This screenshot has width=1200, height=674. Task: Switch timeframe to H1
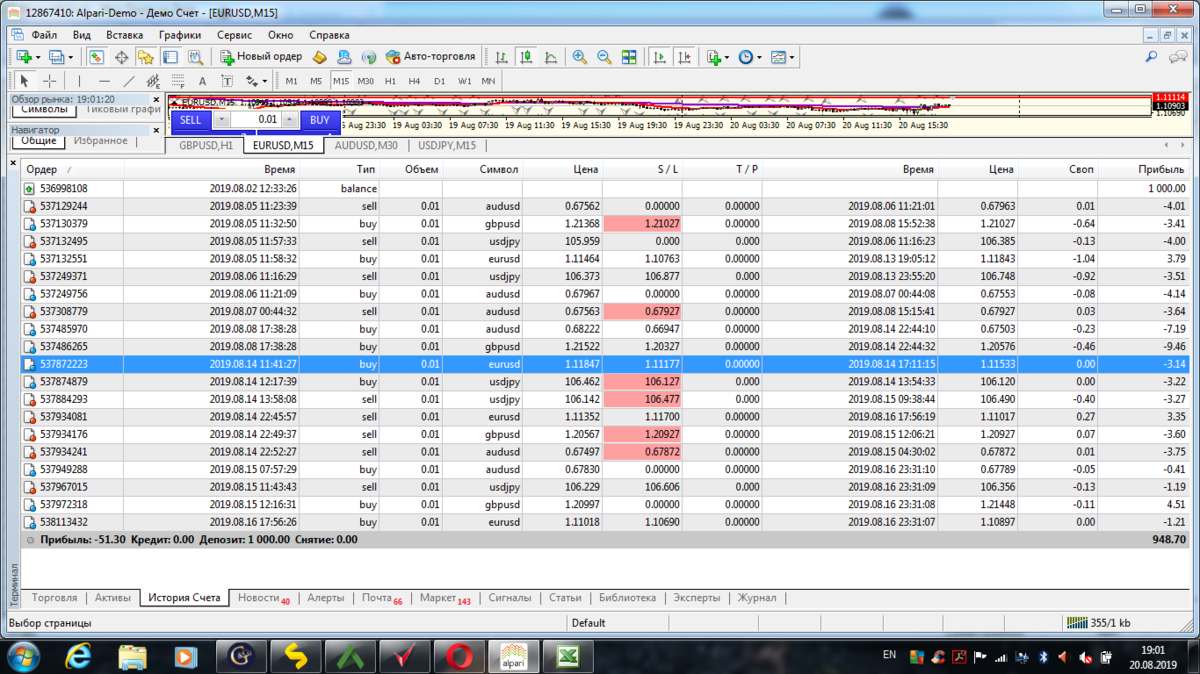390,81
